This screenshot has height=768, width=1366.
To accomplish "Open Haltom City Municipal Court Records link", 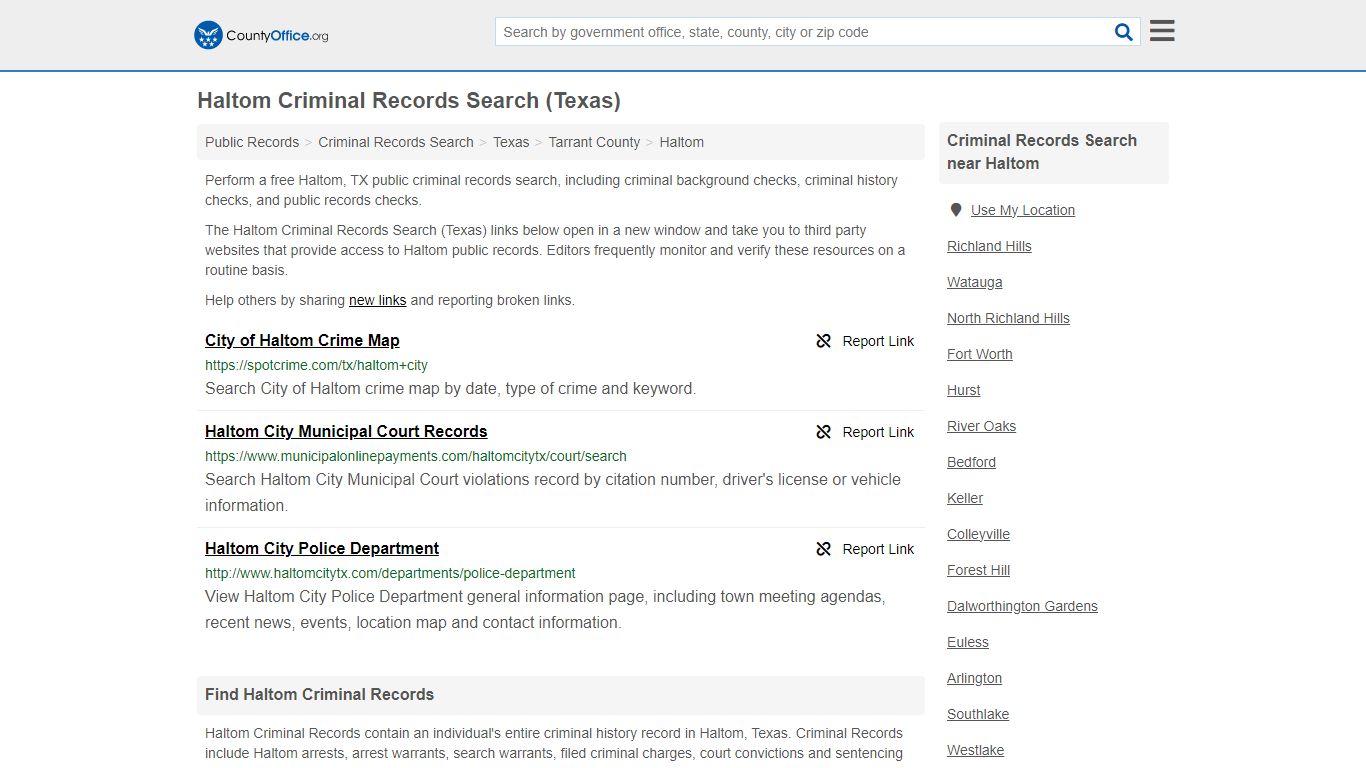I will click(346, 431).
